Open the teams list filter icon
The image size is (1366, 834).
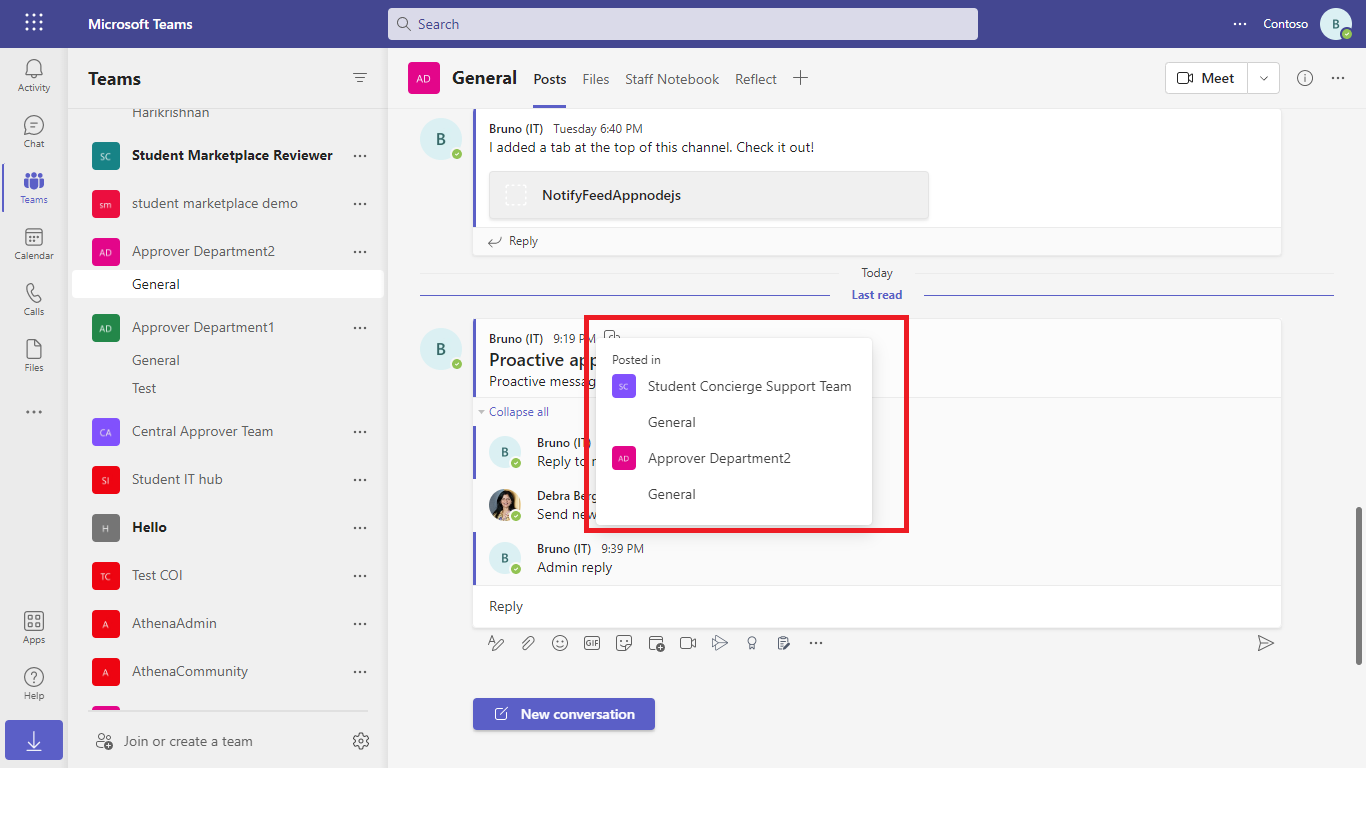tap(360, 78)
